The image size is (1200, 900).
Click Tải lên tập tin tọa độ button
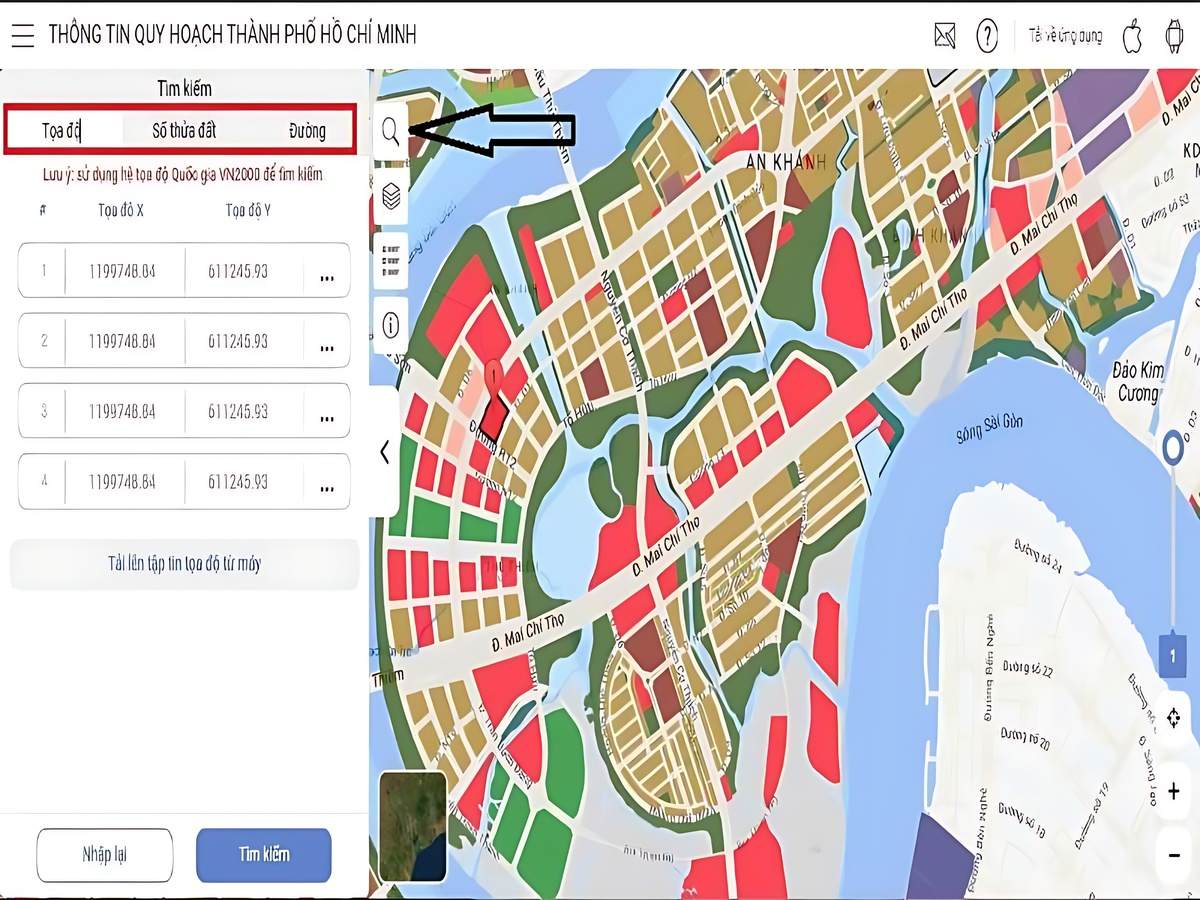coord(184,564)
